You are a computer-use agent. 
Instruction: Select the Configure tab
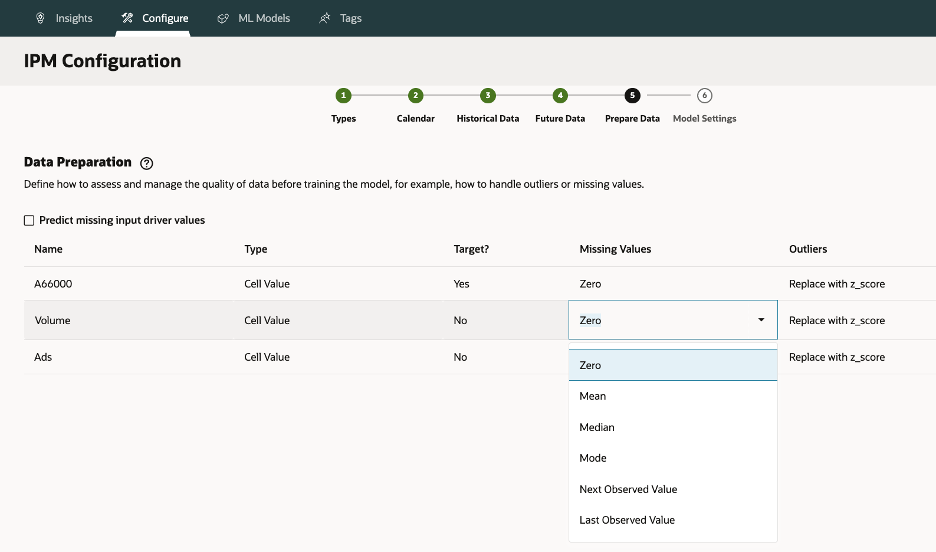(x=155, y=18)
